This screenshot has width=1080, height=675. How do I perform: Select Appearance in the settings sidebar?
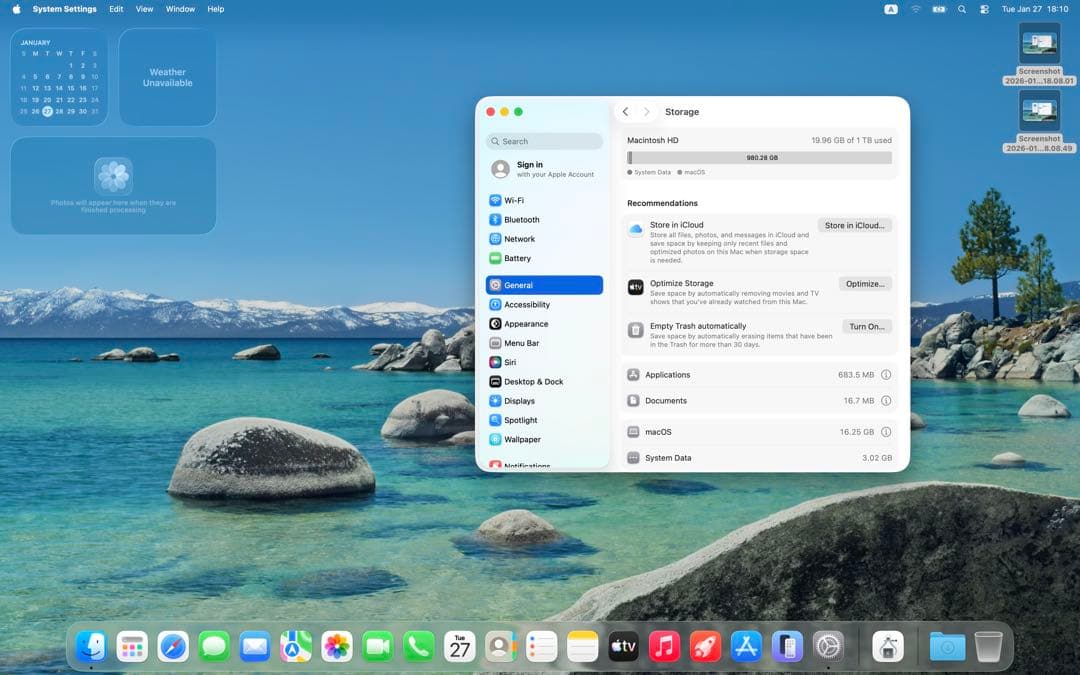pyautogui.click(x=522, y=324)
